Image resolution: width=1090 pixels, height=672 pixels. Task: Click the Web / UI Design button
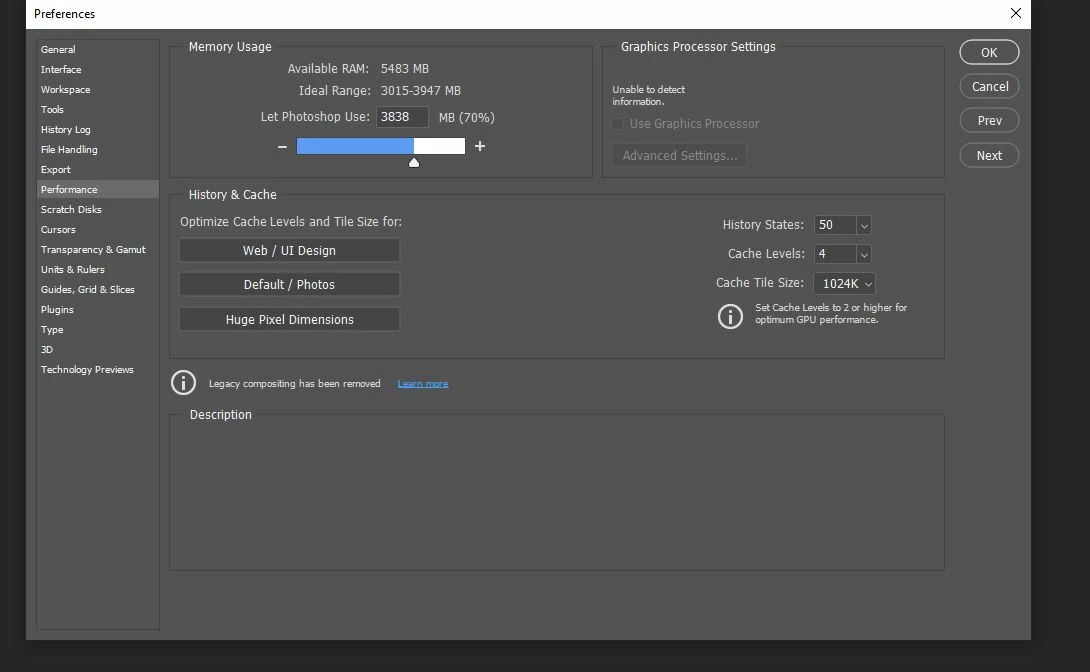coord(289,250)
